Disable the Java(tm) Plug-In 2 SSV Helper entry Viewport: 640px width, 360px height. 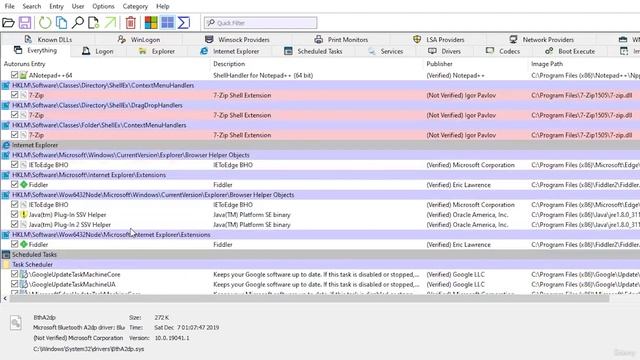point(15,224)
